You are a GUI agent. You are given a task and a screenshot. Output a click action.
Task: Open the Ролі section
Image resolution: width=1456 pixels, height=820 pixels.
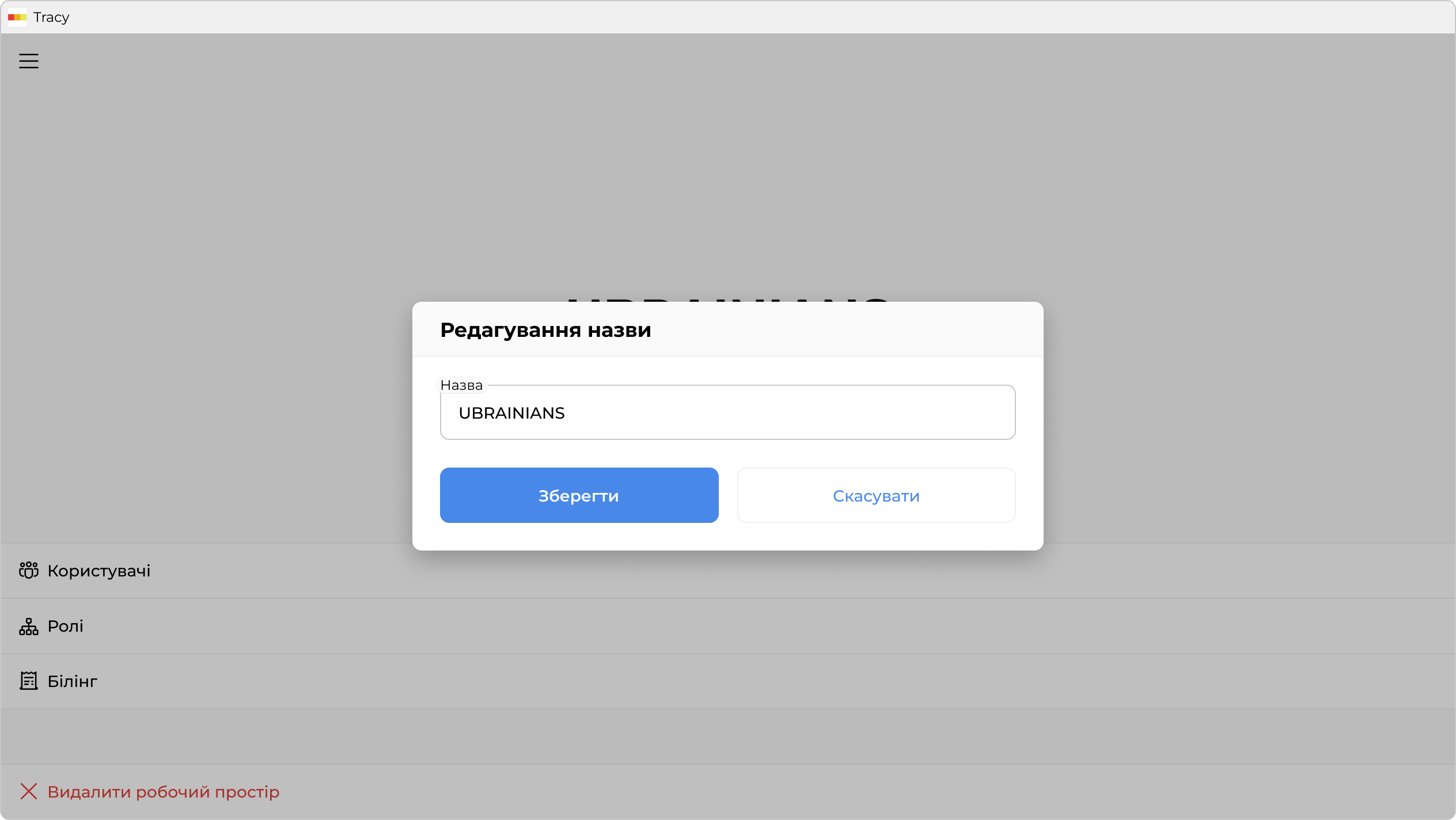tap(66, 626)
